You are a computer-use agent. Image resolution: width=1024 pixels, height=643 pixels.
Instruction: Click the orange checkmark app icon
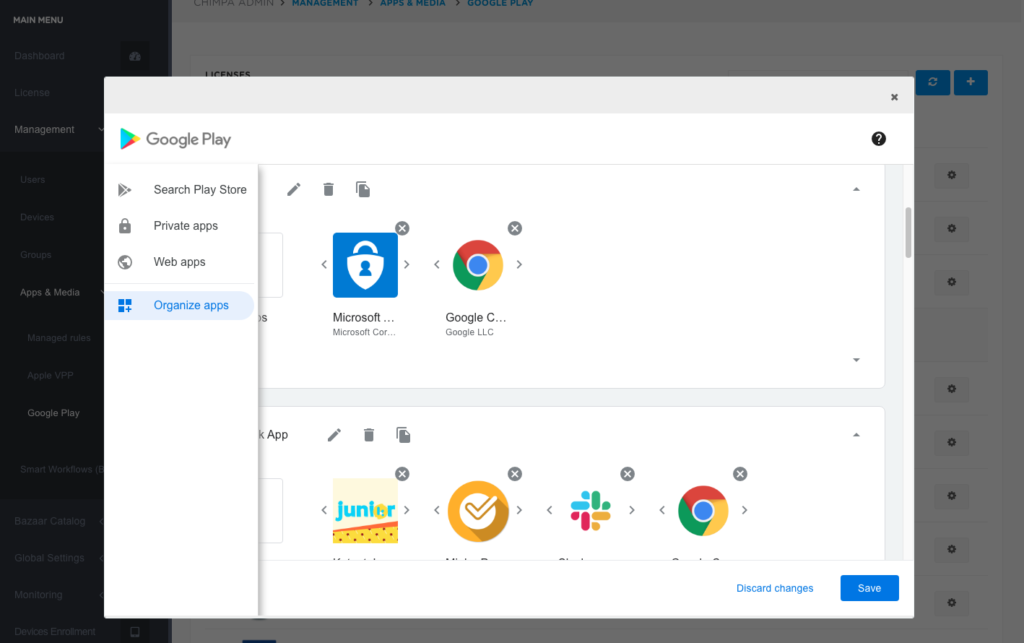click(478, 511)
